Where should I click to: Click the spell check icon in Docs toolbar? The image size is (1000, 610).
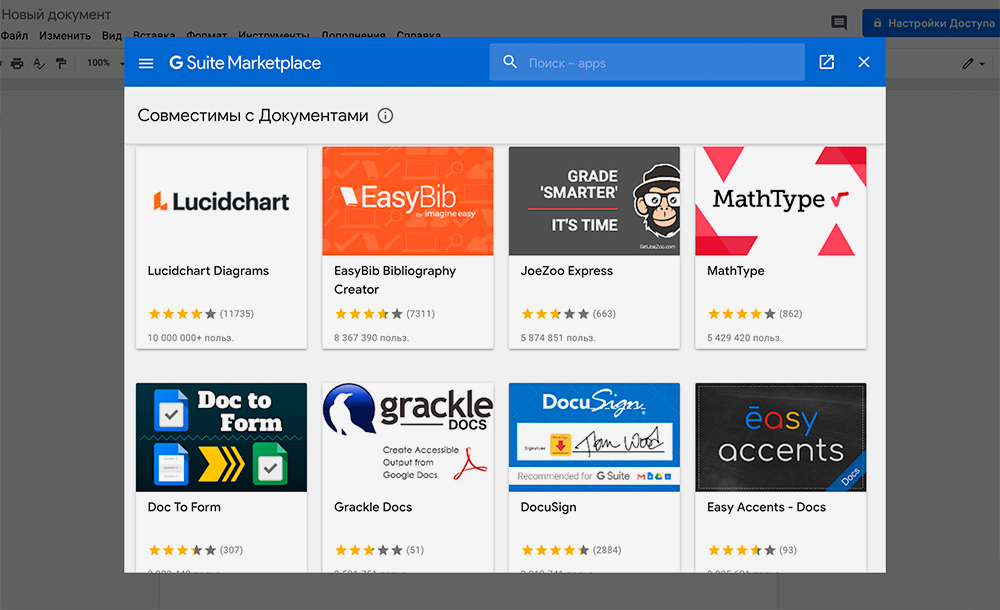39,63
